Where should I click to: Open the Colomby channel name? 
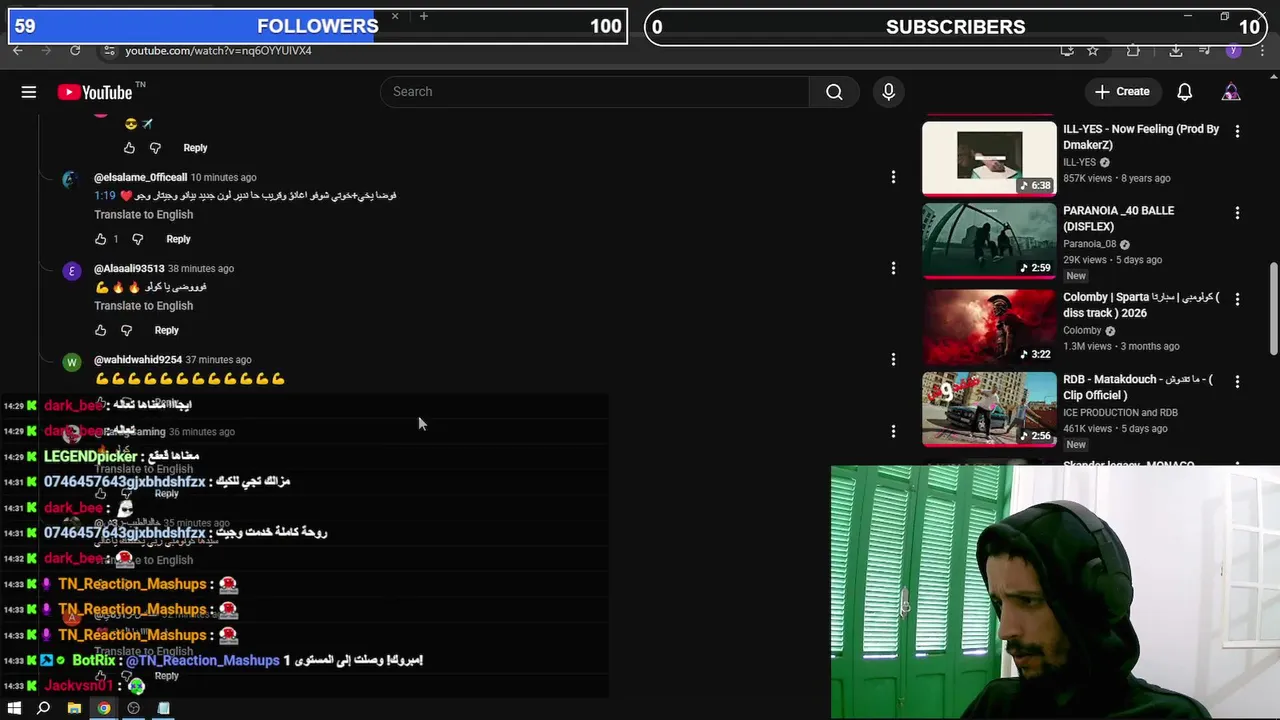1082,330
